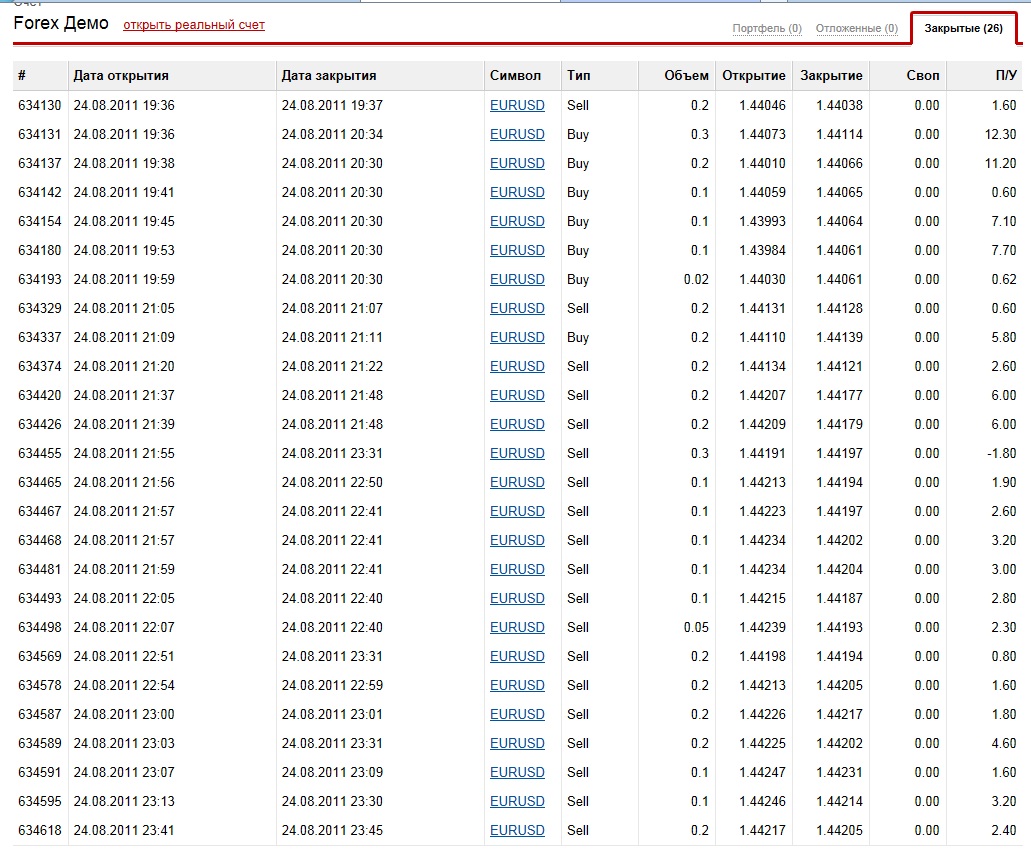Click the volume value 0.05
The width and height of the screenshot is (1031, 857).
tap(696, 627)
